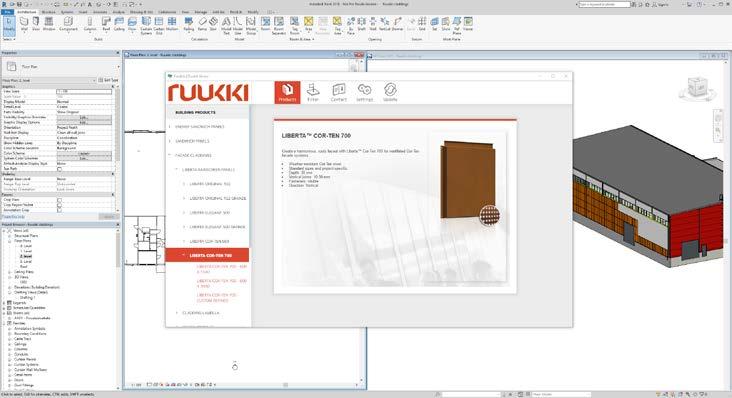Select the Roof tool in the ribbon

click(x=106, y=24)
